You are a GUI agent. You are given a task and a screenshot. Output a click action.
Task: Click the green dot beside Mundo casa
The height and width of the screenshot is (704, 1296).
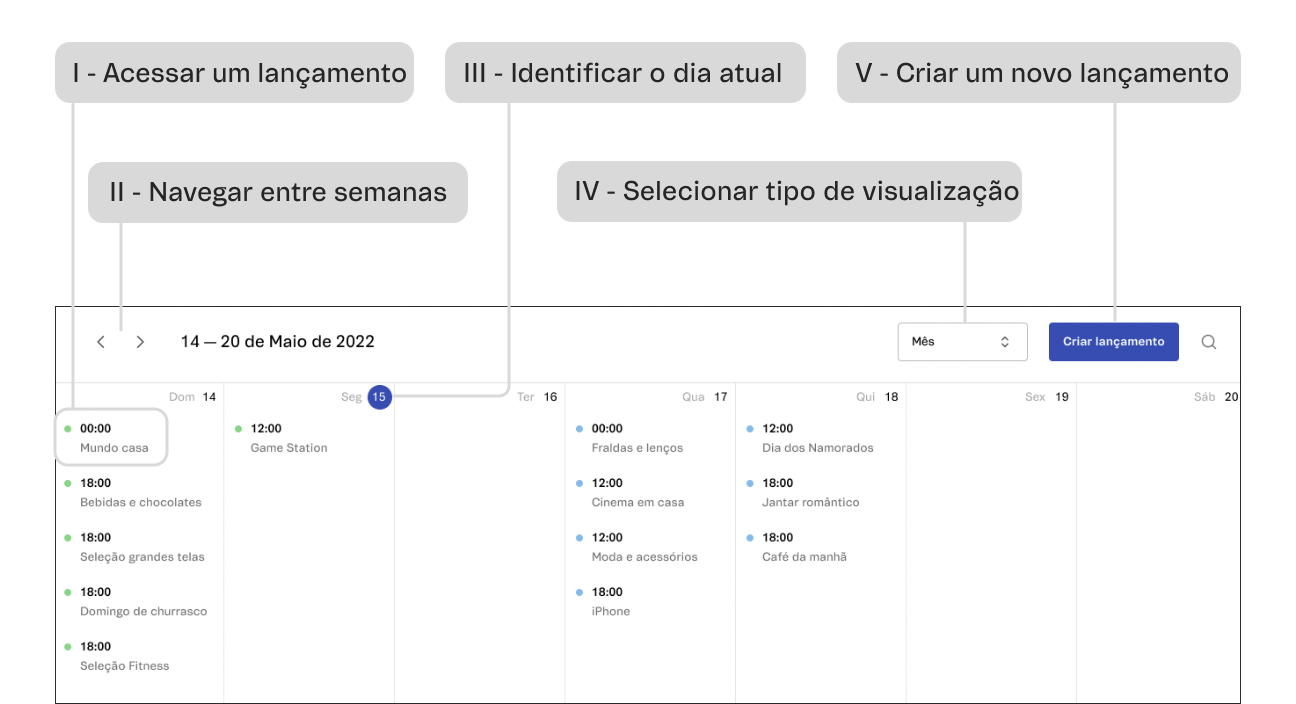click(x=68, y=428)
